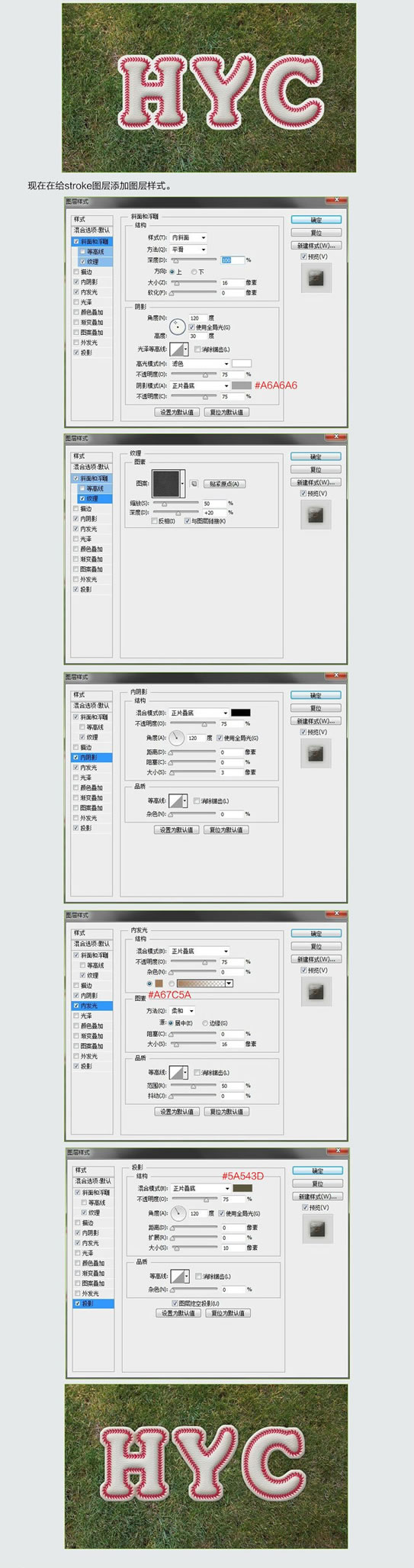Image resolution: width=414 pixels, height=1568 pixels.
Task: Select the highlighted 内阴影 item in the third dialog's style list
Action: [91, 758]
